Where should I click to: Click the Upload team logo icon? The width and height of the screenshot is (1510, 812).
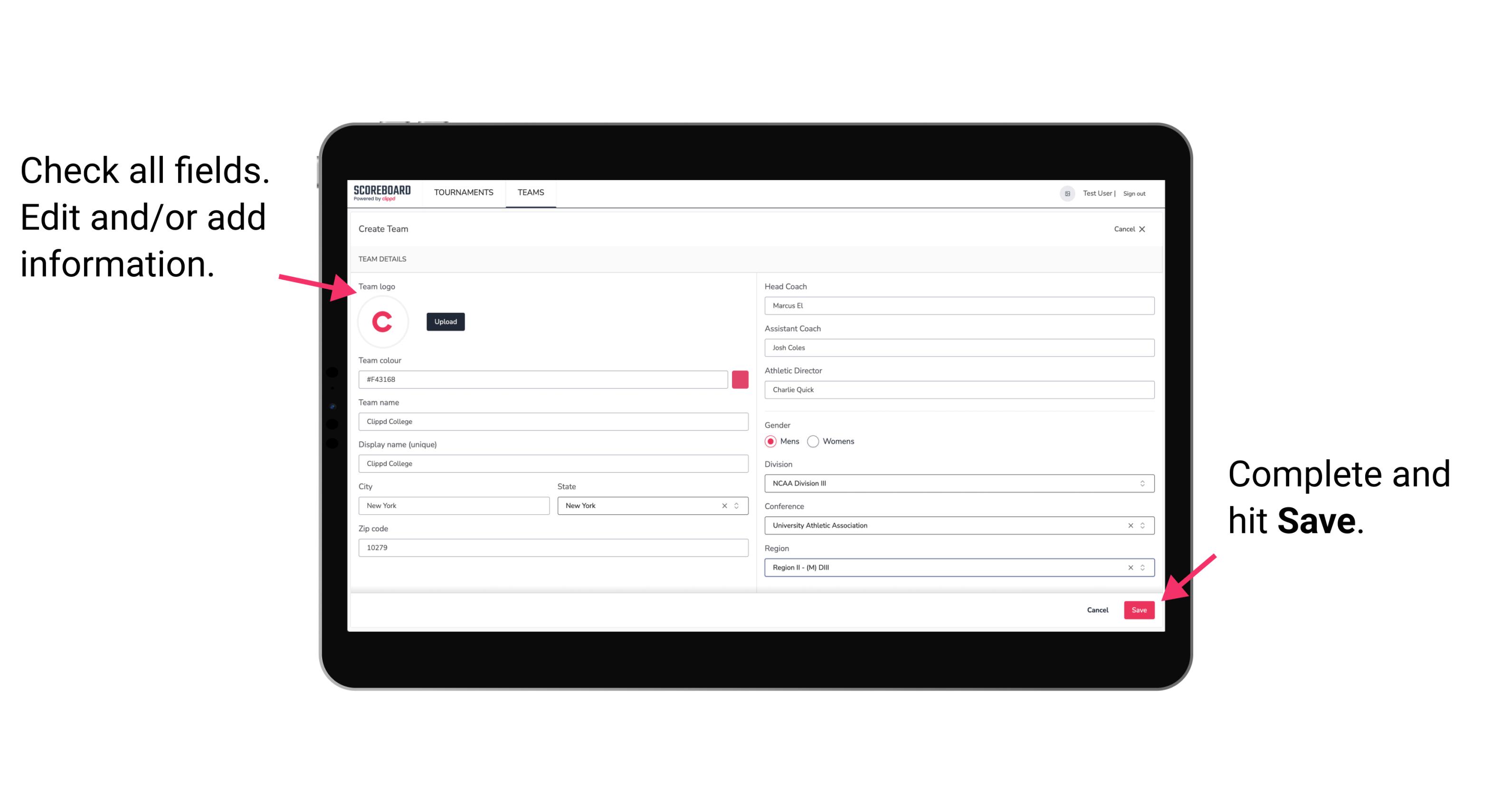[x=445, y=321]
